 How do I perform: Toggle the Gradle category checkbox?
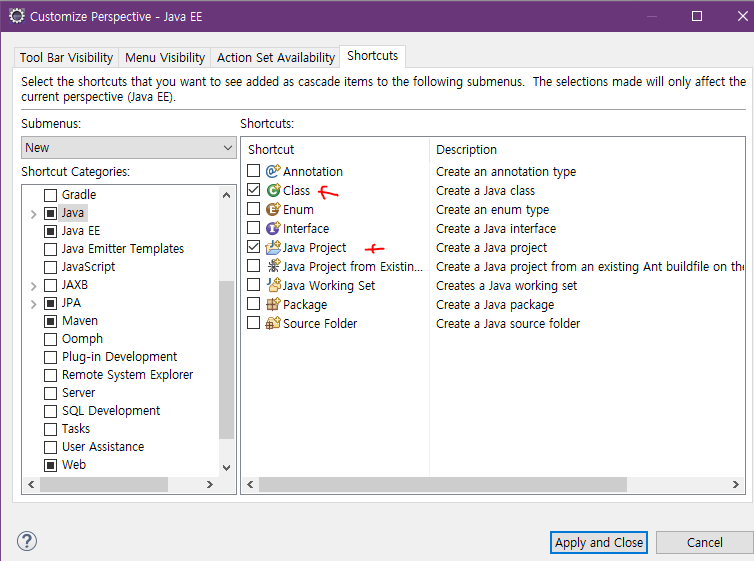tap(50, 195)
